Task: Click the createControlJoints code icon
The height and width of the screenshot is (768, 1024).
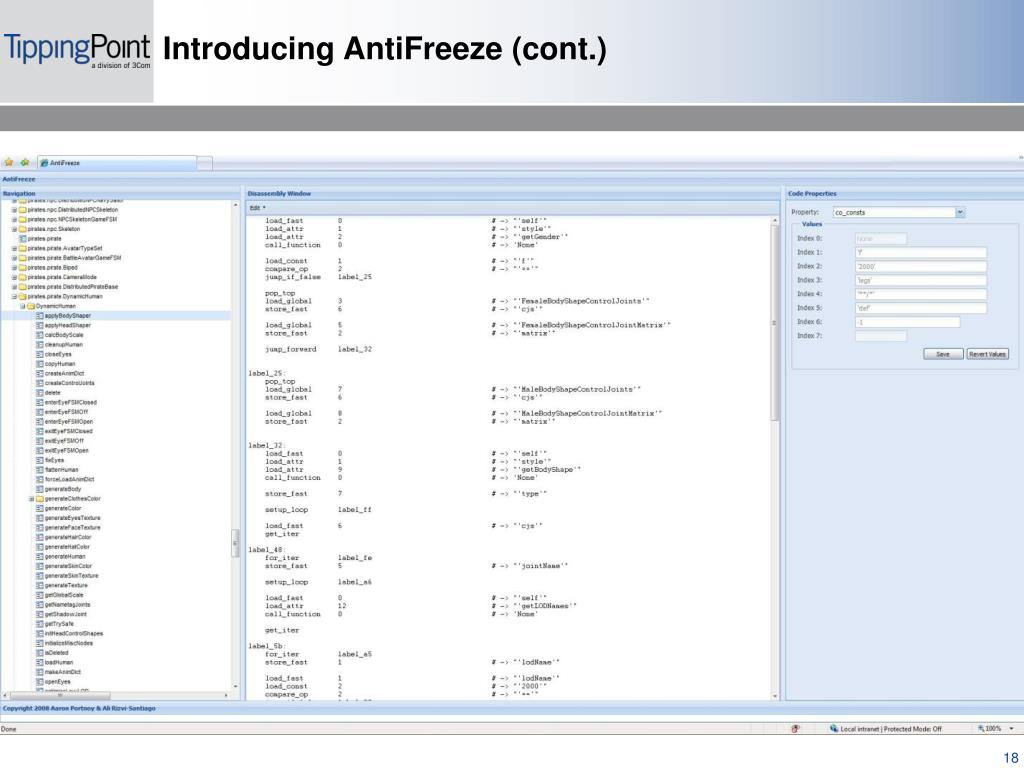Action: (40, 383)
